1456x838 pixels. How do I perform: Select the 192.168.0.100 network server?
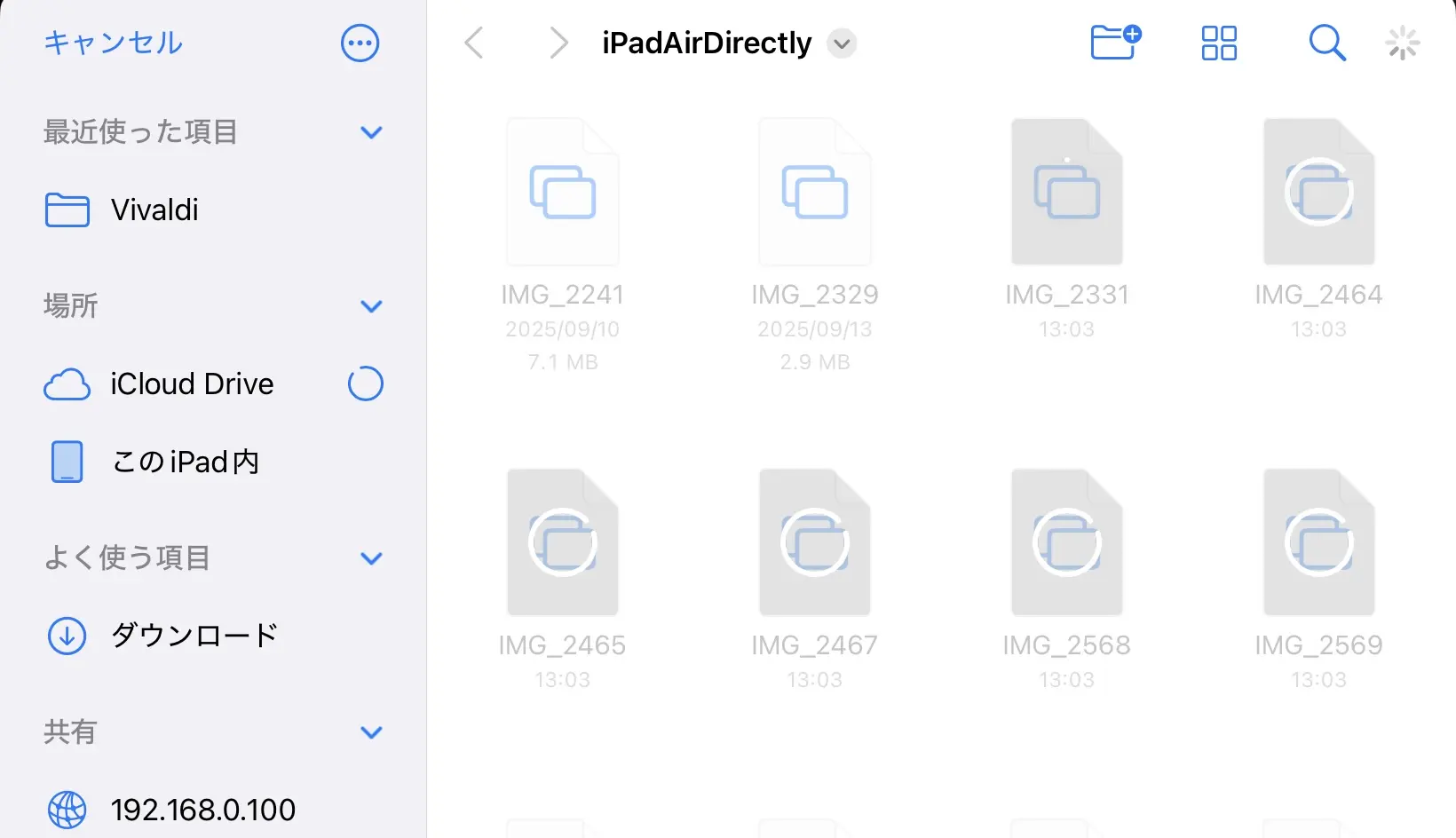[202, 810]
